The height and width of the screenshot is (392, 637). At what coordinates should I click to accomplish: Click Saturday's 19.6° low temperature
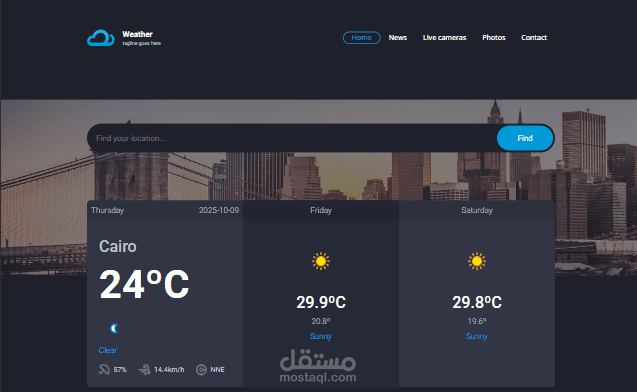tap(477, 321)
